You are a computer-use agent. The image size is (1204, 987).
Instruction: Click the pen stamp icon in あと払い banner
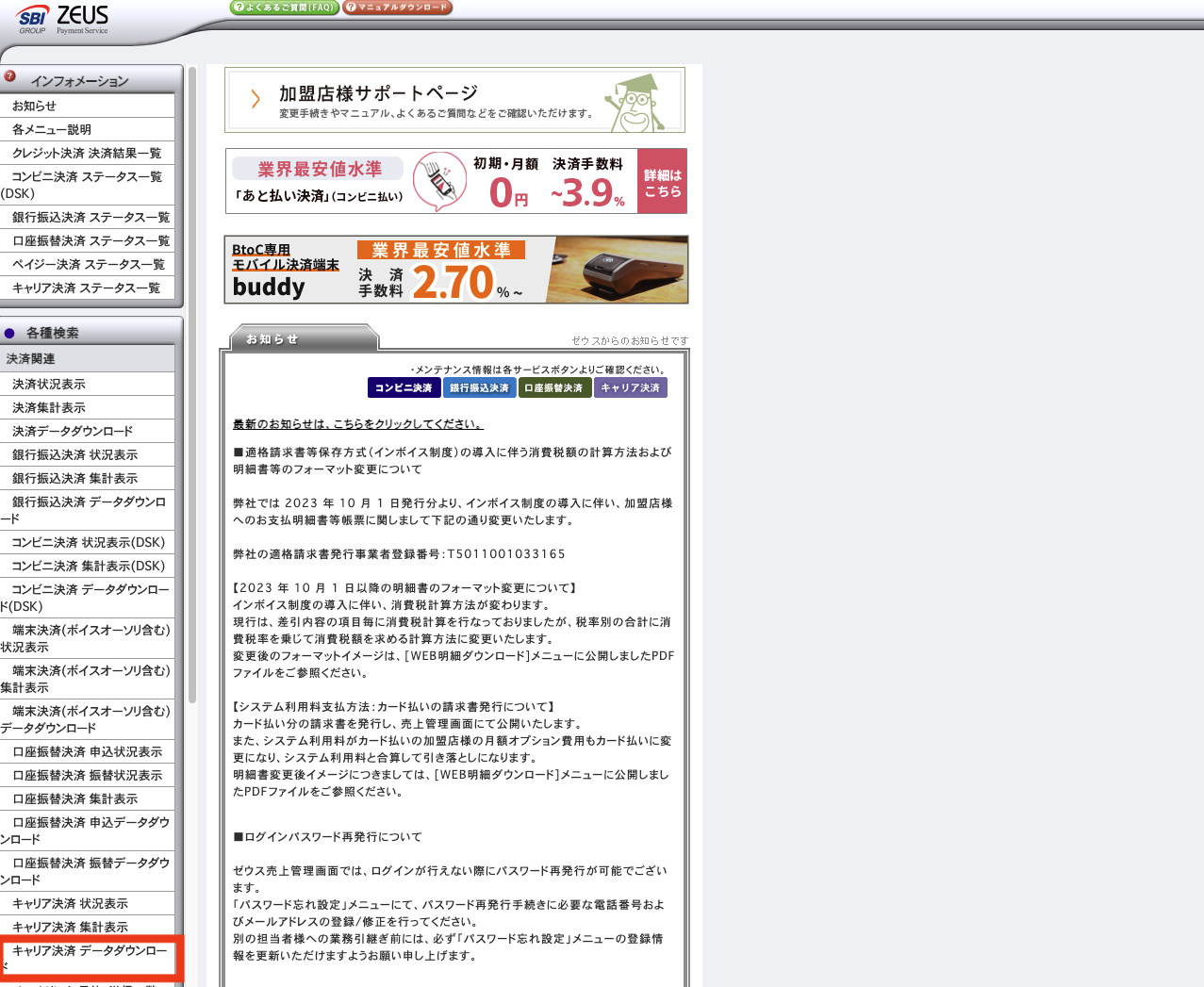click(x=439, y=181)
